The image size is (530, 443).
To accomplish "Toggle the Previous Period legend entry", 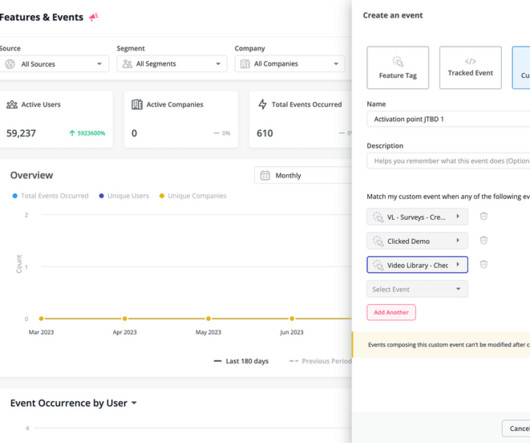I will (x=320, y=361).
